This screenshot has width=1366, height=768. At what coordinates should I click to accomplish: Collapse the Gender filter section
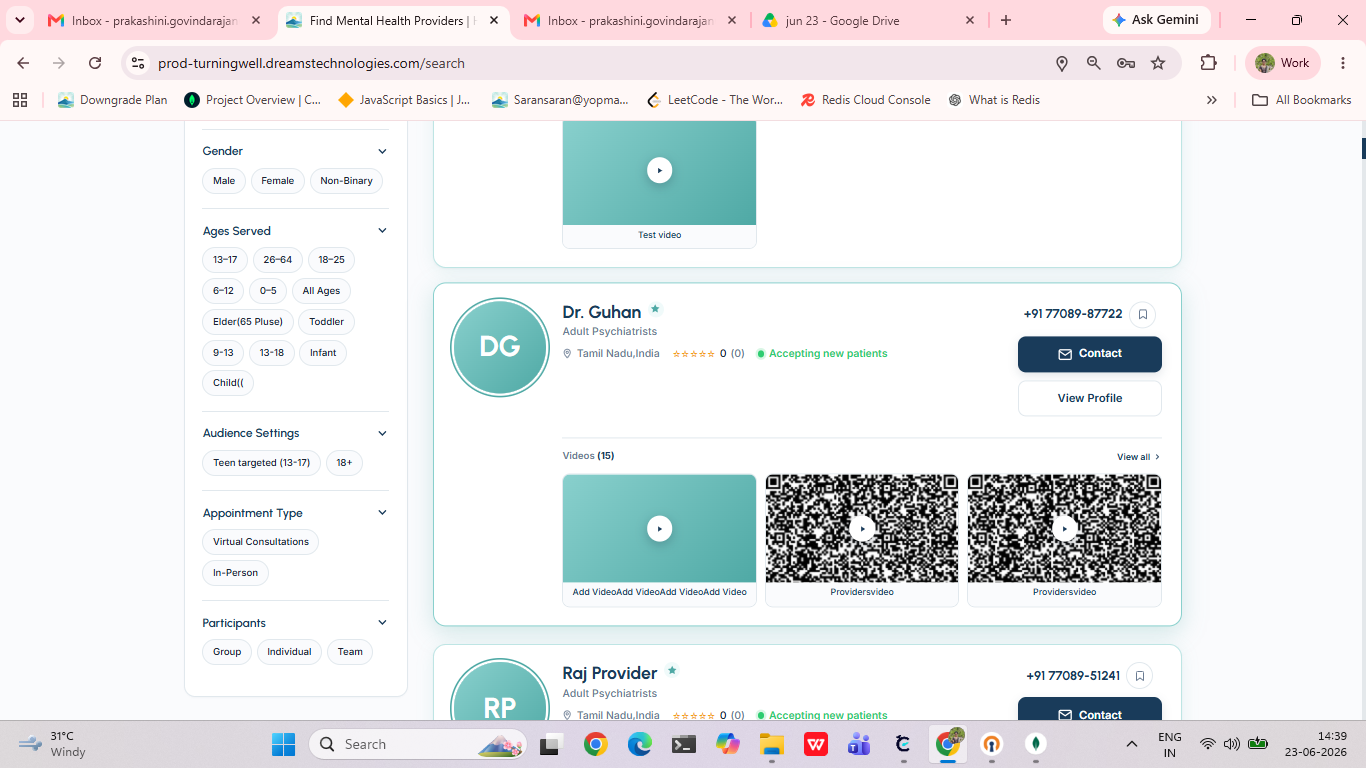[382, 151]
